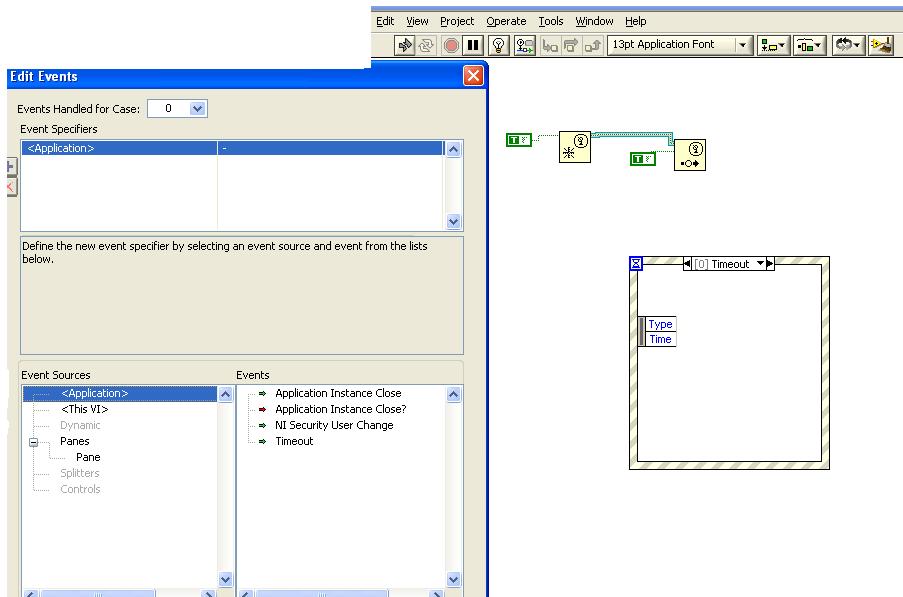Click Time event data node item
This screenshot has height=597, width=903.
[661, 339]
